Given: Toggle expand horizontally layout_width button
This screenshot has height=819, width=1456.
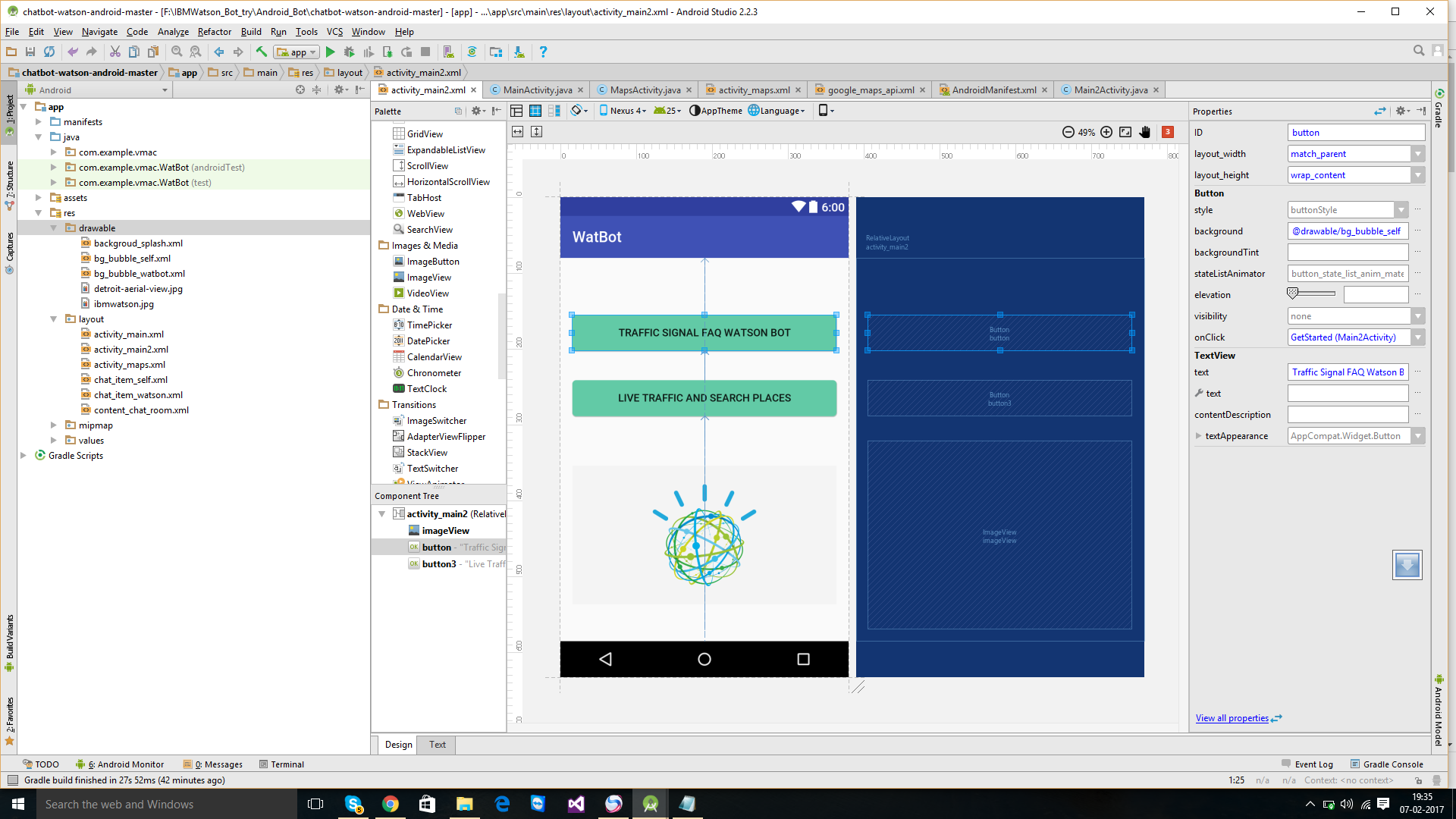Looking at the screenshot, I should coord(517,132).
